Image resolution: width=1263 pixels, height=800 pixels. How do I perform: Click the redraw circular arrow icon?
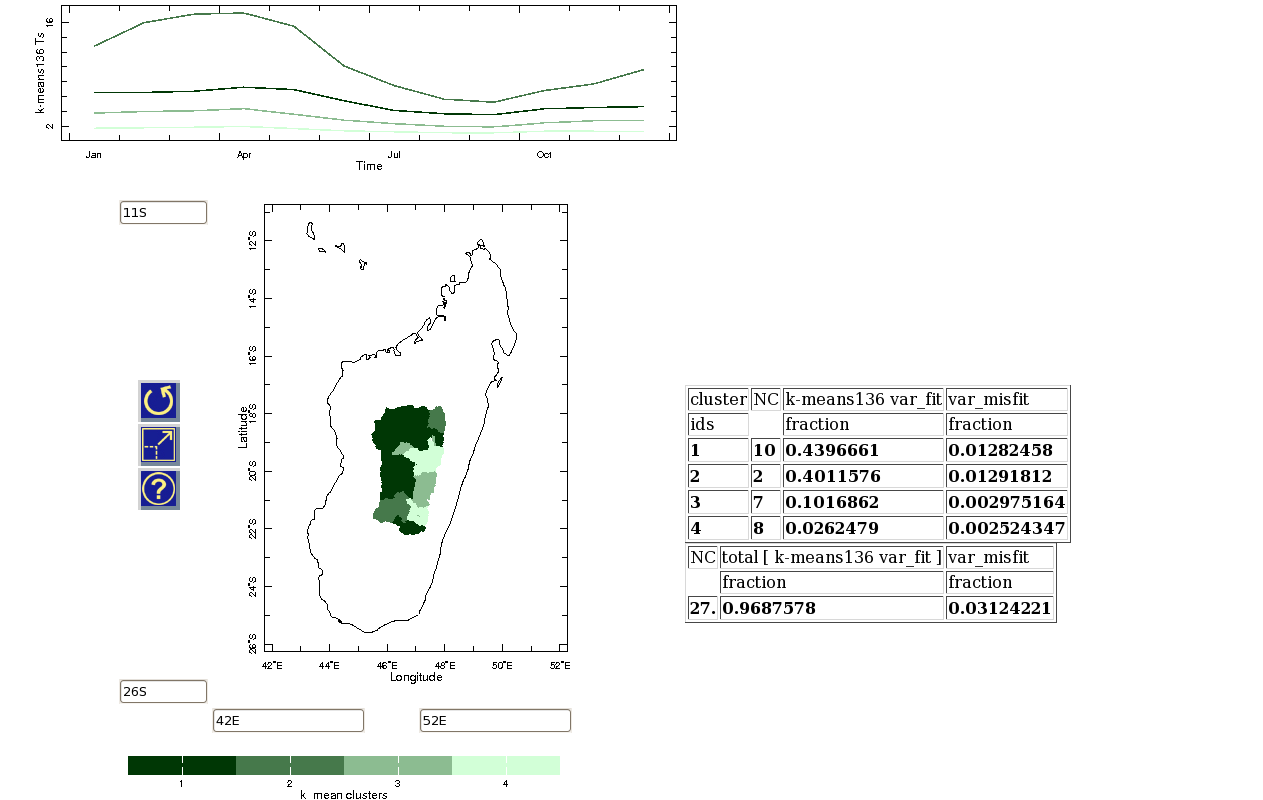click(x=159, y=401)
